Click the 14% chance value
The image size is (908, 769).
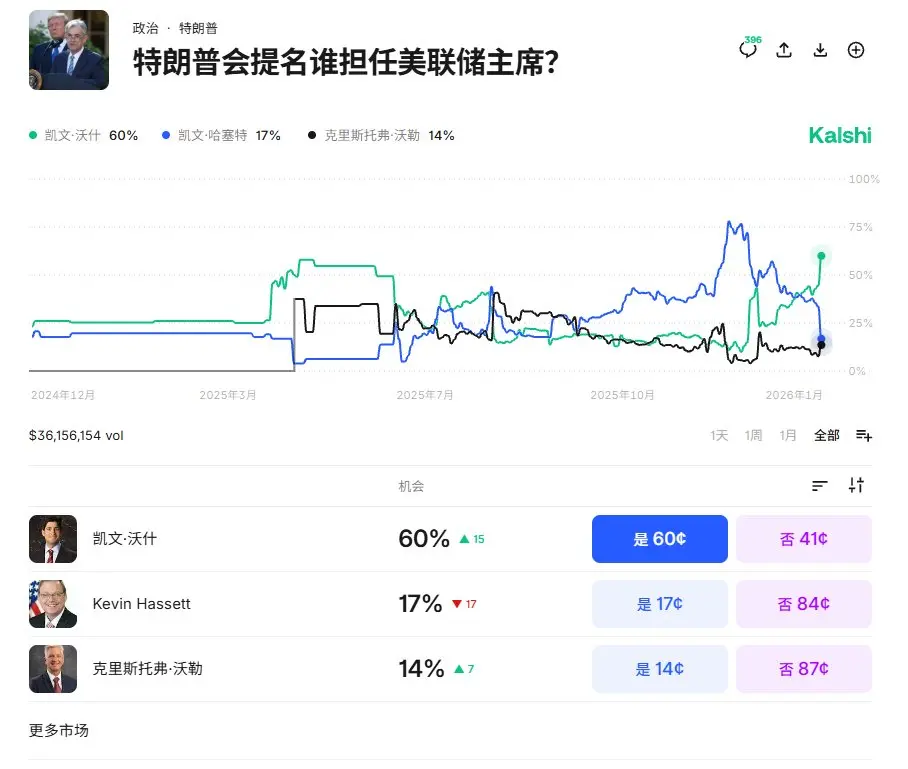click(x=422, y=669)
